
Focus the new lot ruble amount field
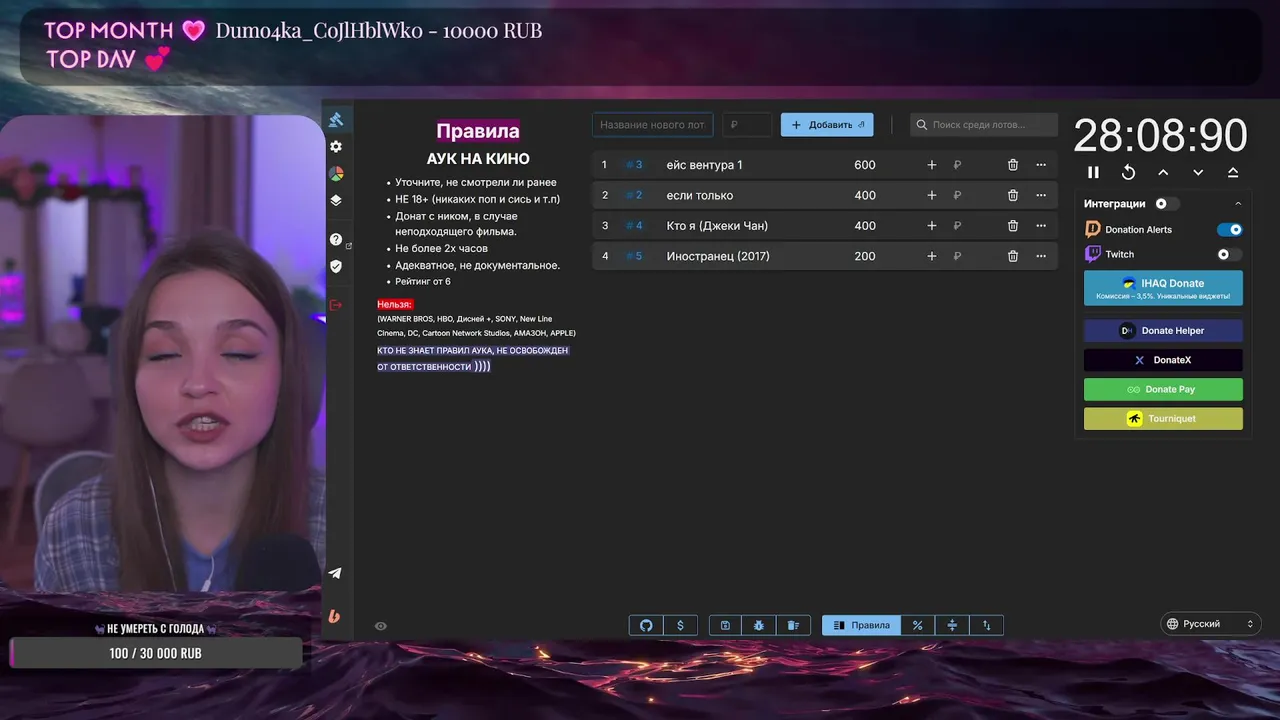(747, 125)
